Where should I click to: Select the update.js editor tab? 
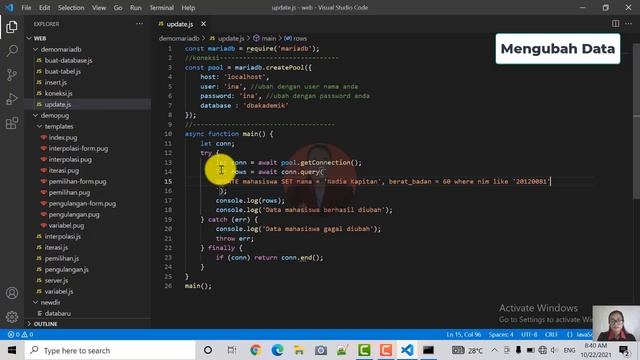pyautogui.click(x=180, y=24)
